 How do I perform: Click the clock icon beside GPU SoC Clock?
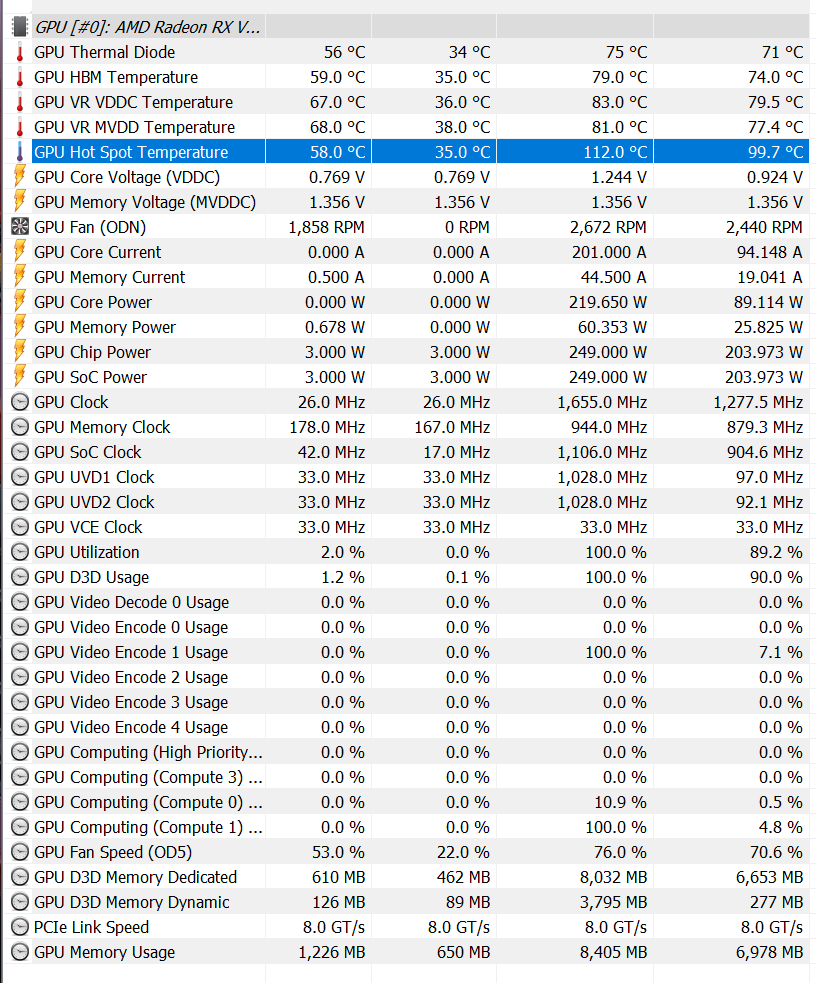[x=20, y=452]
